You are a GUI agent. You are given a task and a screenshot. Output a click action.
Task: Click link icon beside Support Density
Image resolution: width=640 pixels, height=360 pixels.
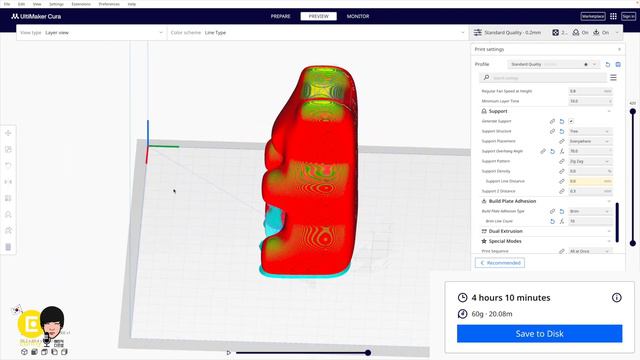pos(562,171)
